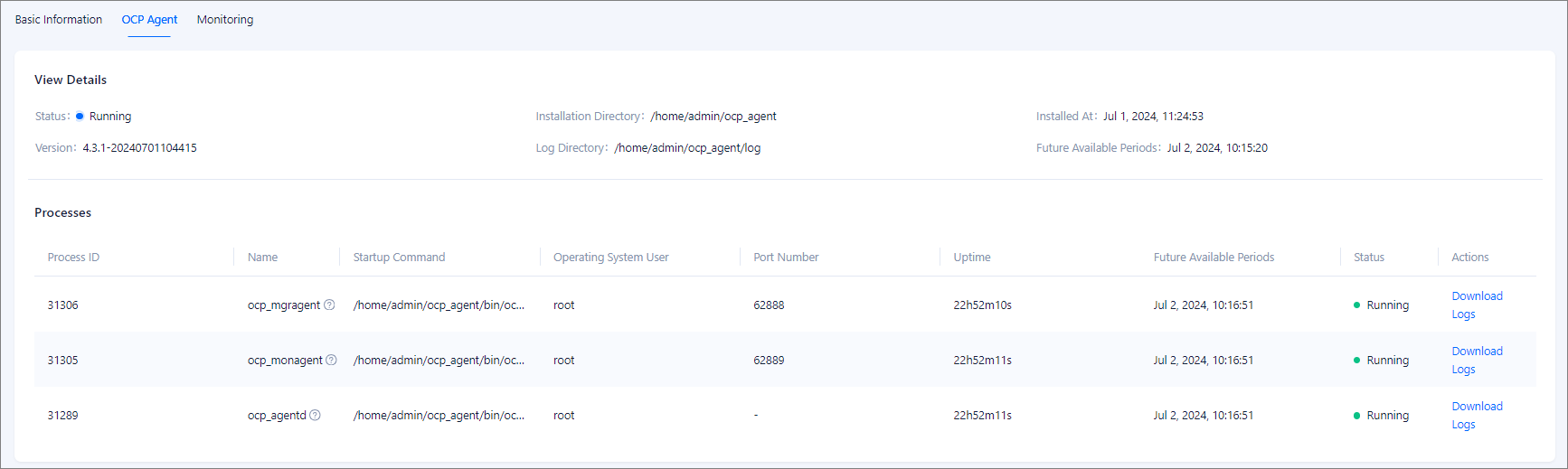Click help icon next to ocp_monagent
The image size is (1568, 469).
pos(331,361)
